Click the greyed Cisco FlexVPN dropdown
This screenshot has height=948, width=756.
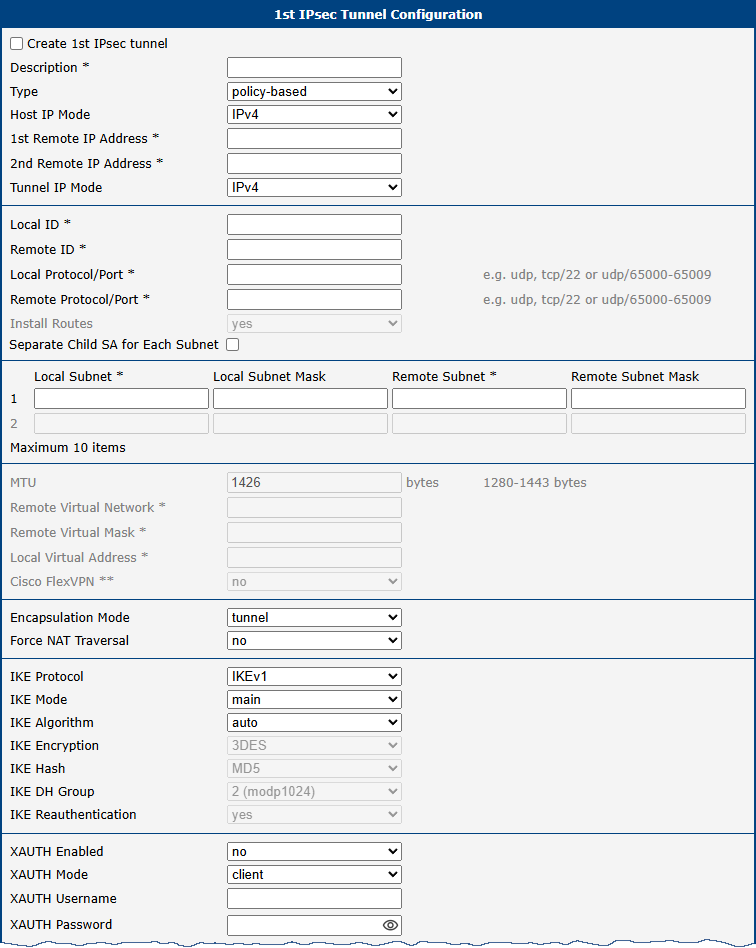click(x=314, y=582)
